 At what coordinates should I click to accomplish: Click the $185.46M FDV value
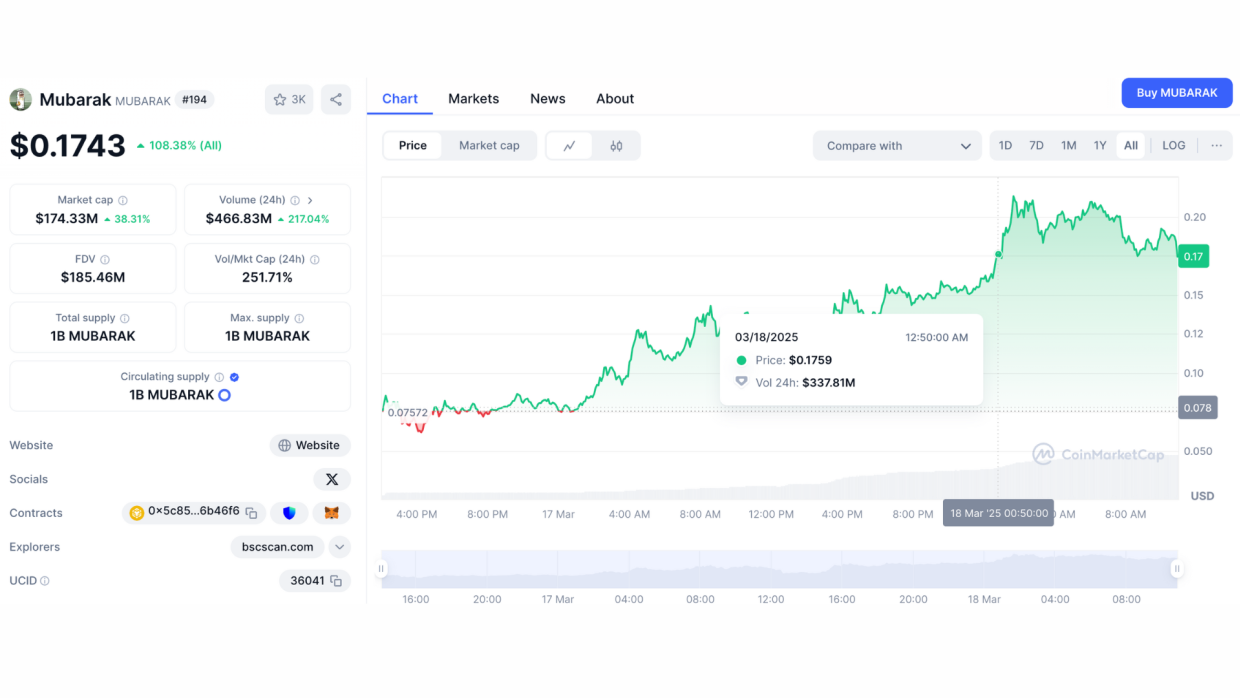(x=93, y=277)
